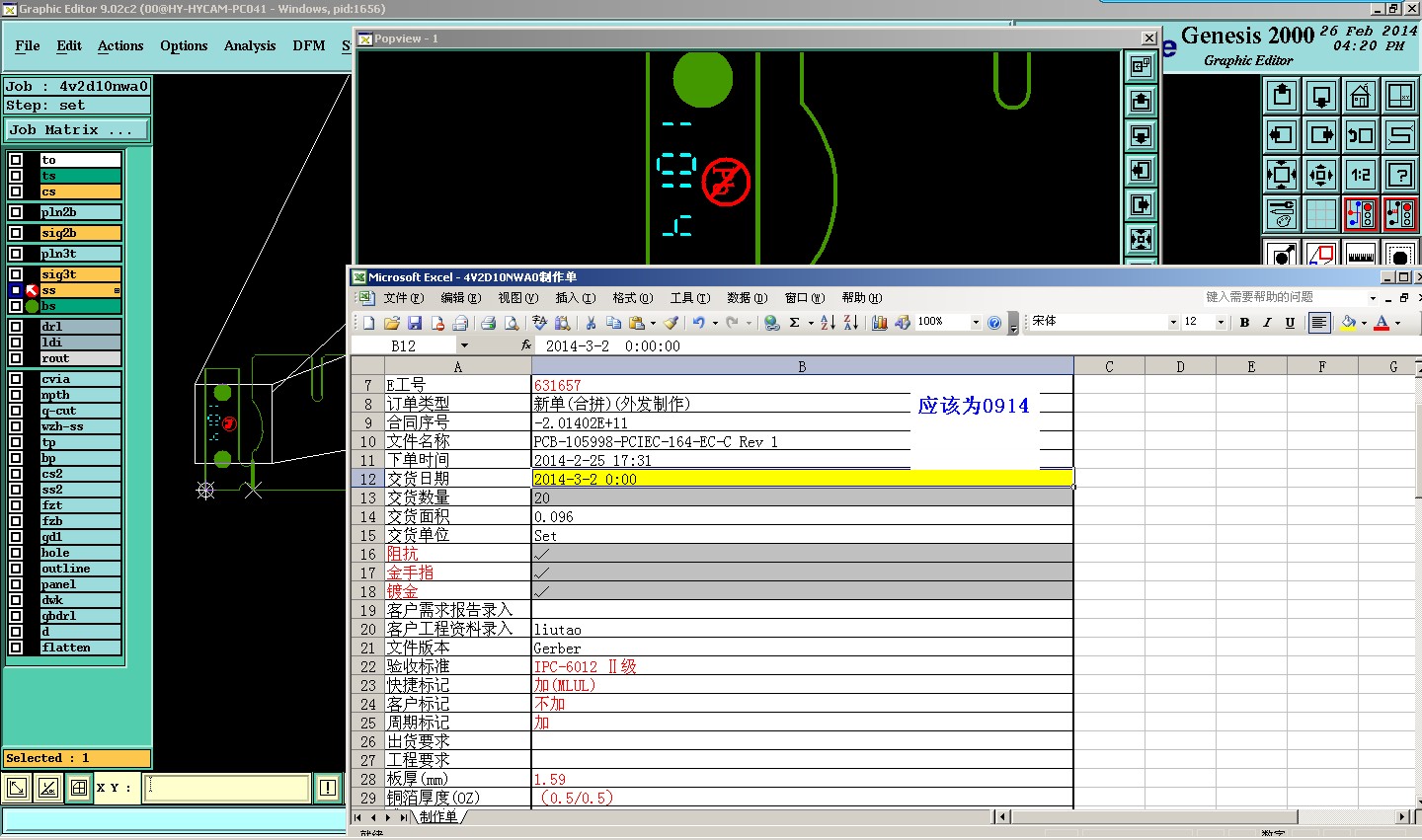1422x840 pixels.
Task: Toggle the checkbox for layer 'cs'
Action: tap(16, 191)
